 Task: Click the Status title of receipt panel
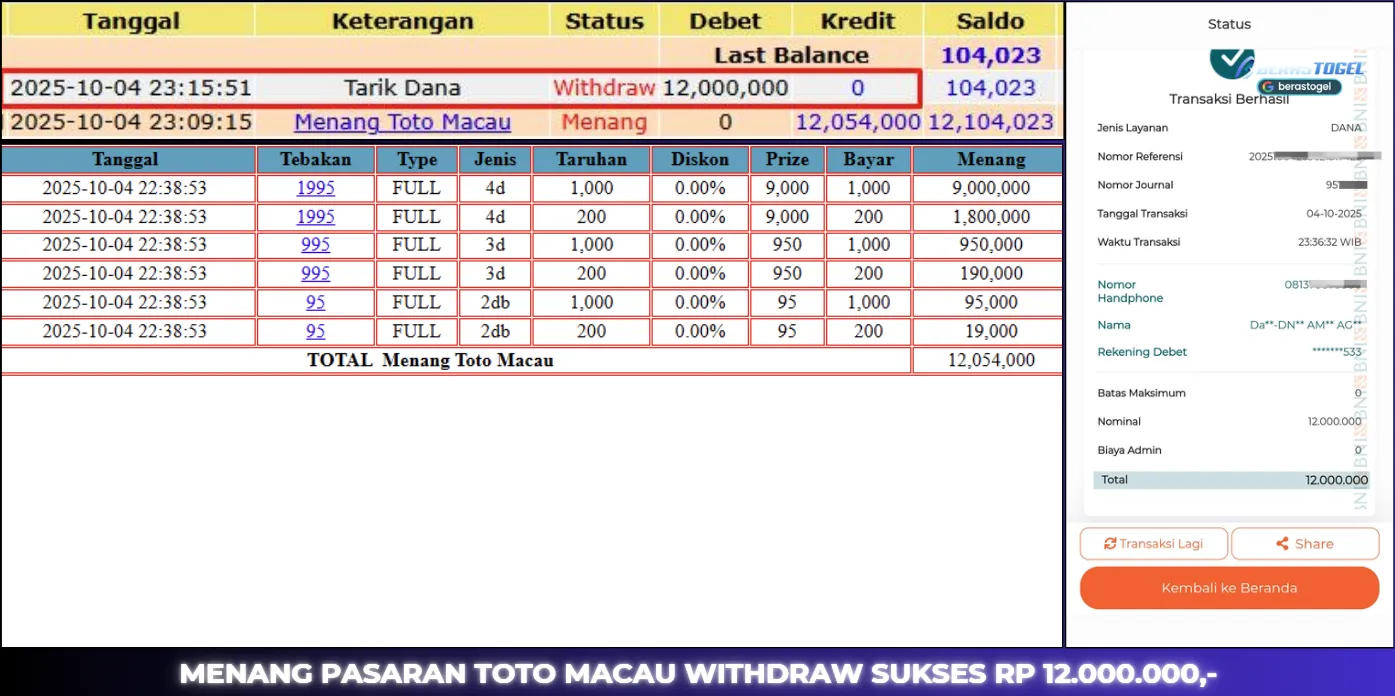coord(1229,24)
